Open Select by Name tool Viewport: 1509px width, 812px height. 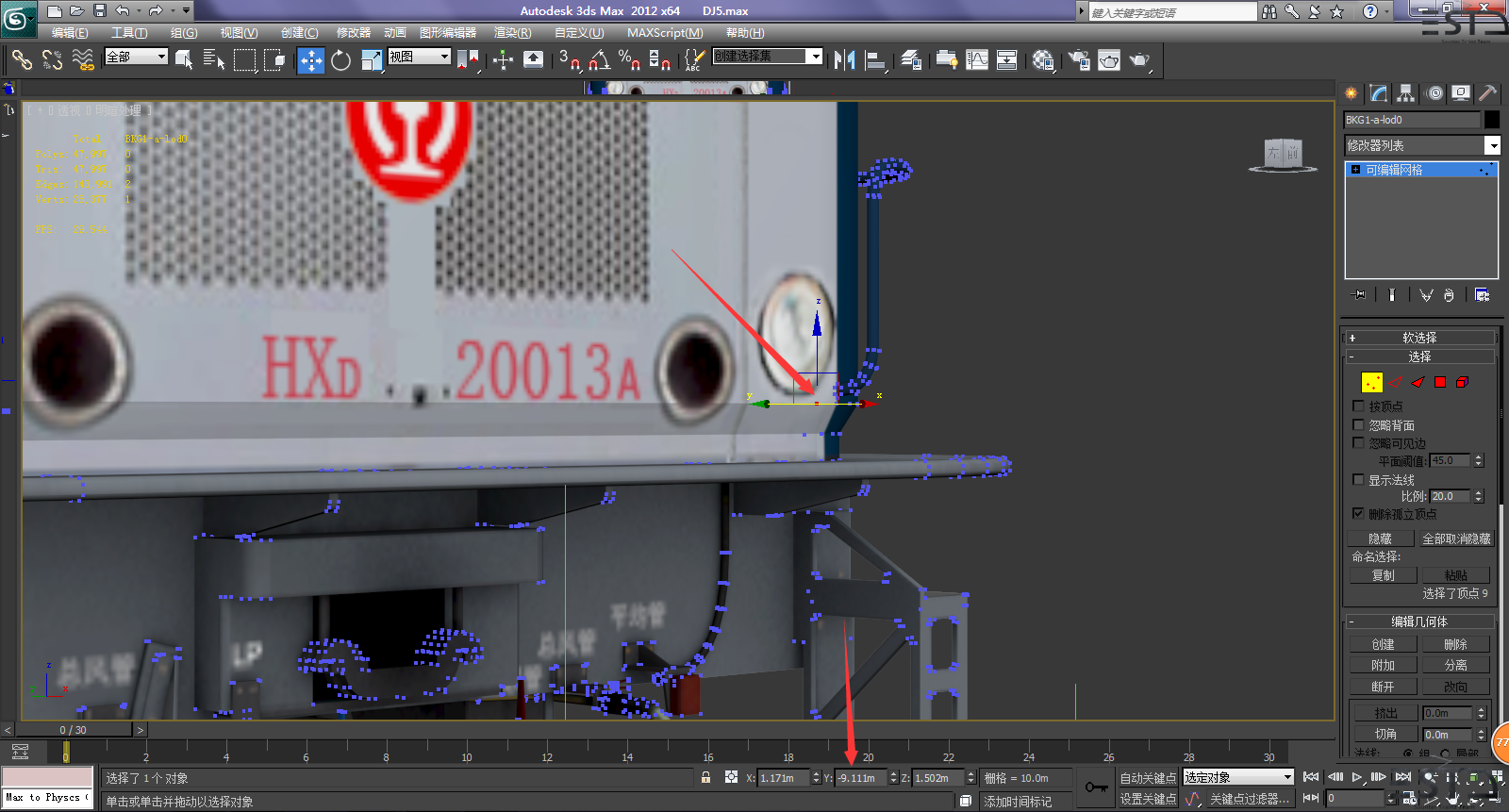pos(214,59)
